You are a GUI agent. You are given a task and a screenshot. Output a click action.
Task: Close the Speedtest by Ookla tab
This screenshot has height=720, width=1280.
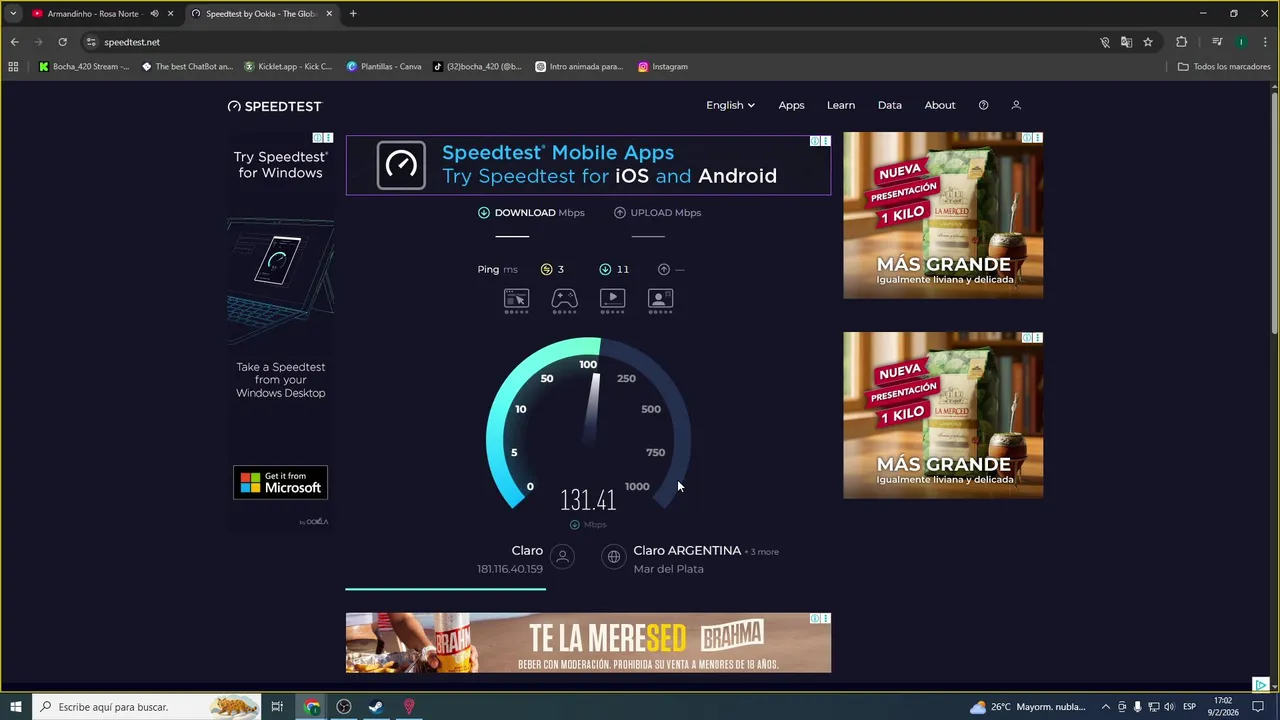coord(329,14)
